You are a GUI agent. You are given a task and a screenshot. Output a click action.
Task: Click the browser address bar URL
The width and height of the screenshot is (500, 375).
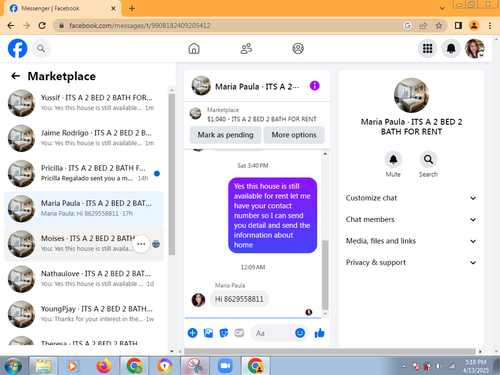click(x=140, y=25)
